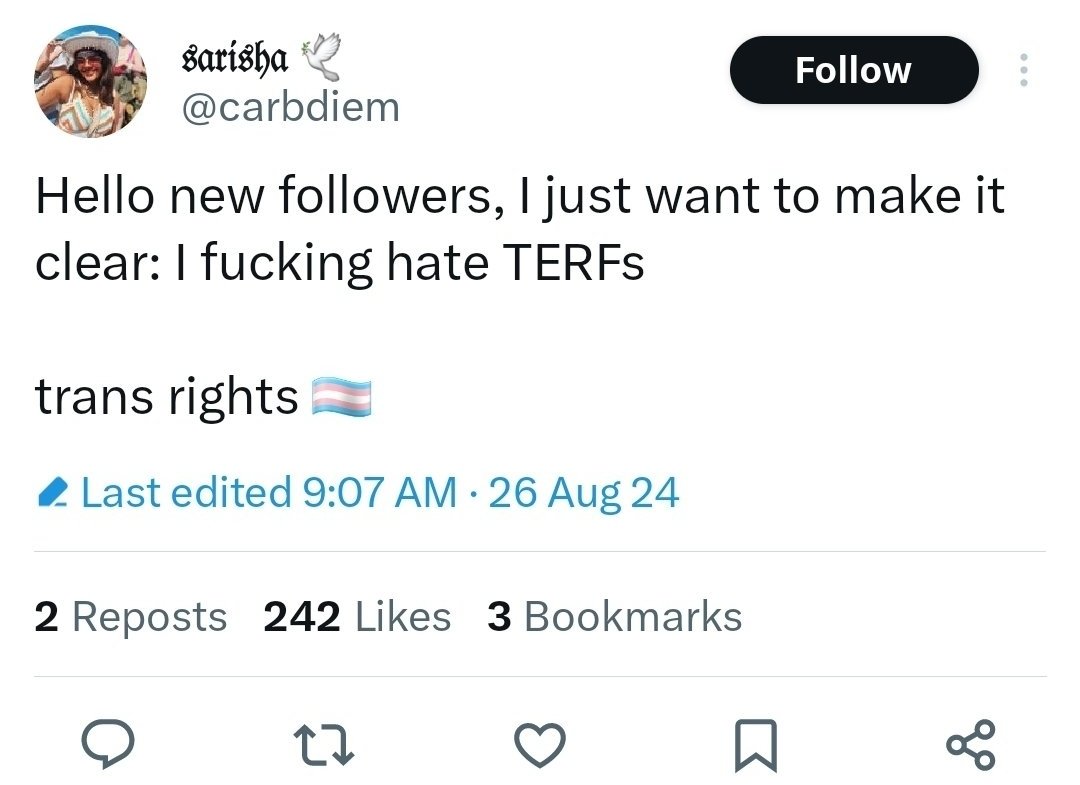Follow the @carbdiem account

[853, 70]
